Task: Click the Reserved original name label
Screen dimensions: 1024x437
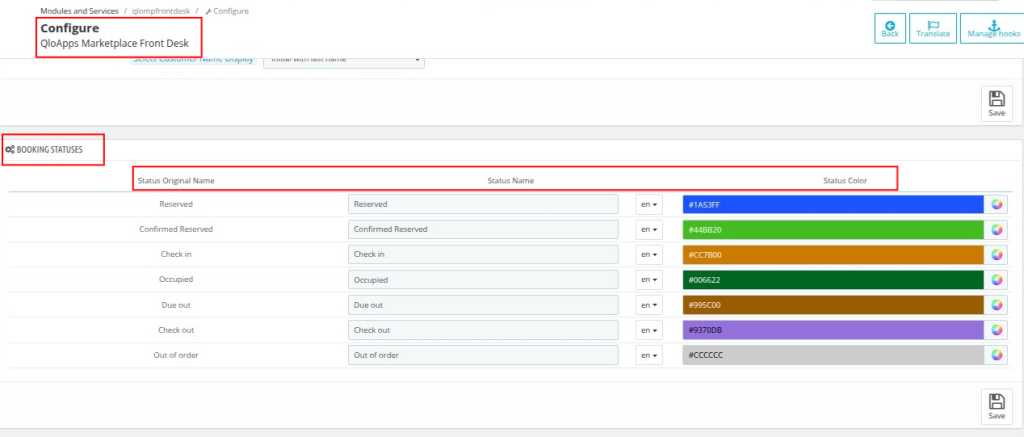Action: 176,204
